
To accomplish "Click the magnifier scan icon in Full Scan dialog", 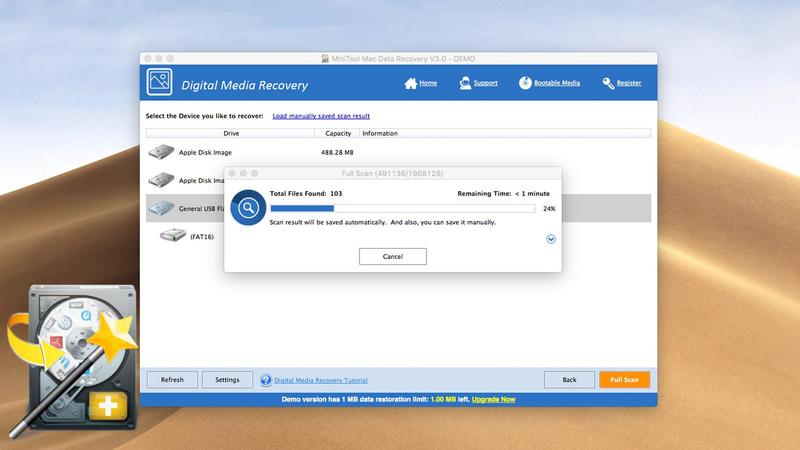I will (x=248, y=208).
